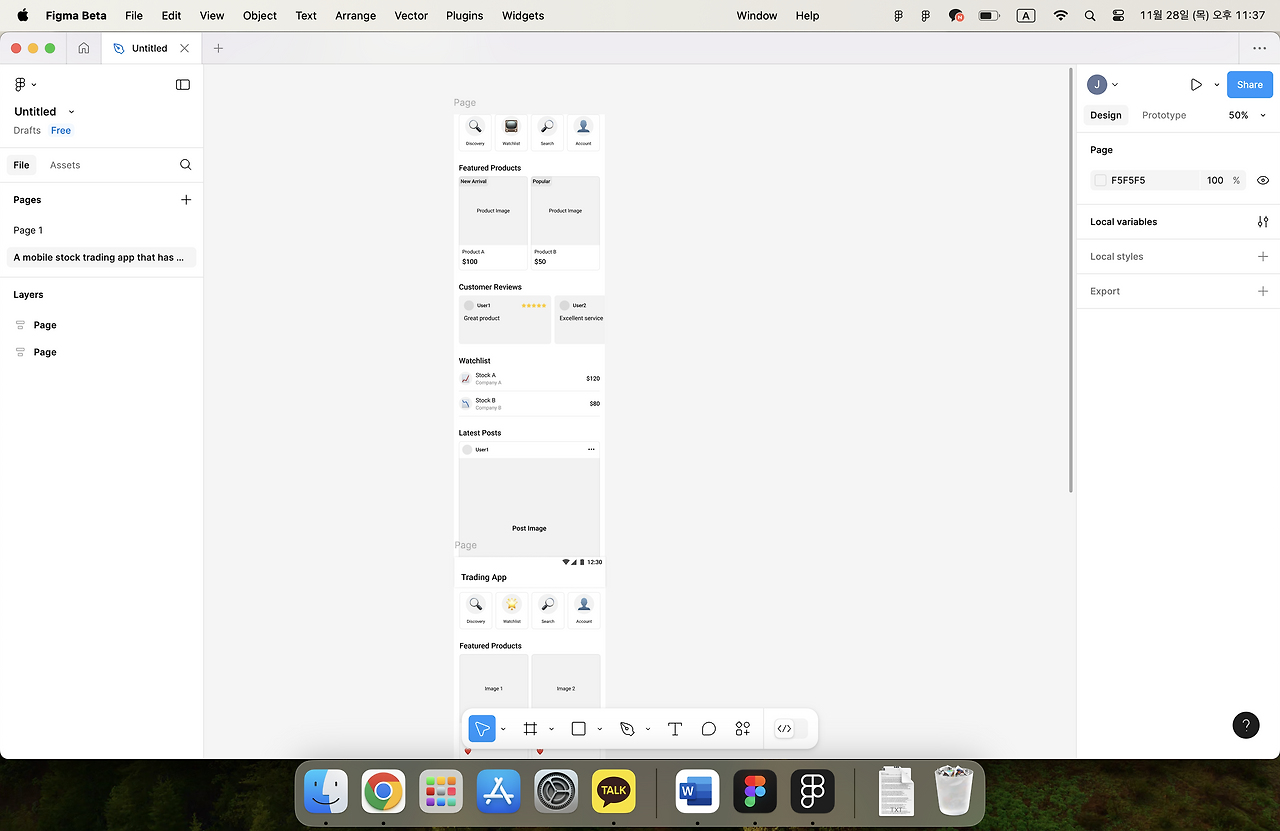Expand Frame tool options chevron
The image size is (1280, 831).
tap(551, 729)
